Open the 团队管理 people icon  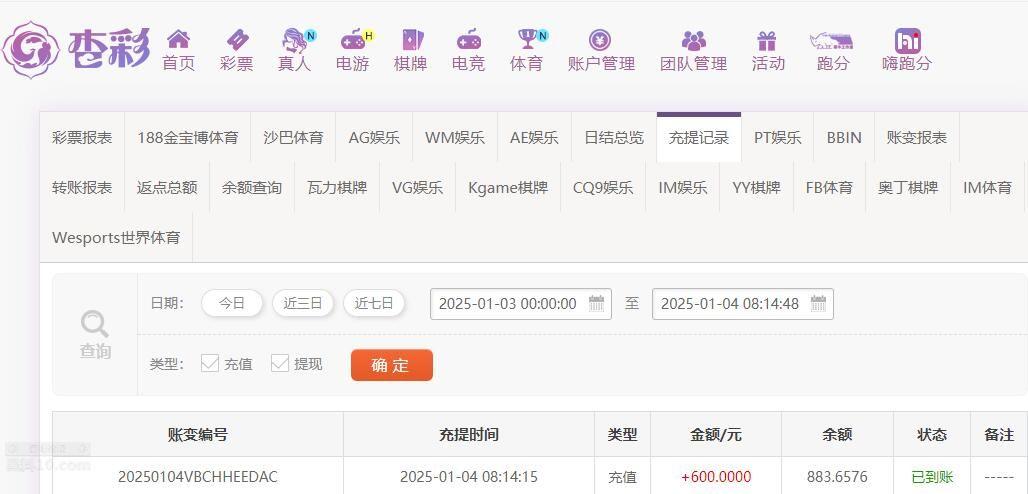(x=694, y=41)
